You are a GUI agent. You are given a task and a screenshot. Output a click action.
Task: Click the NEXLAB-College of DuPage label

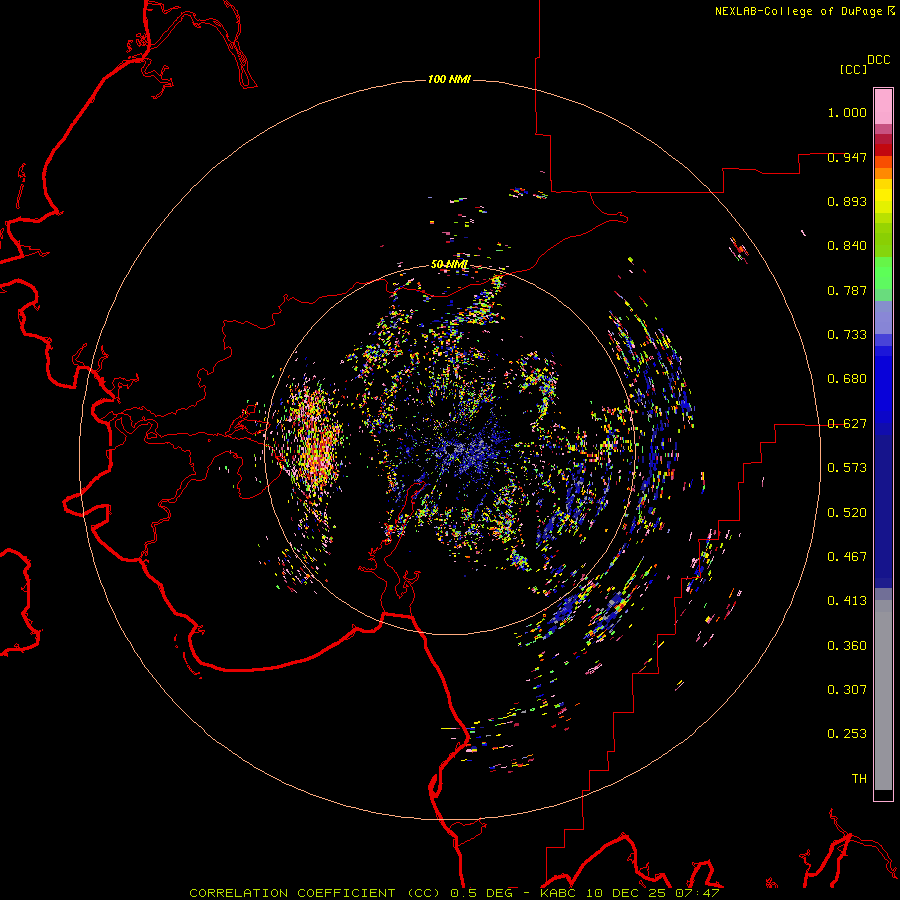pos(798,11)
